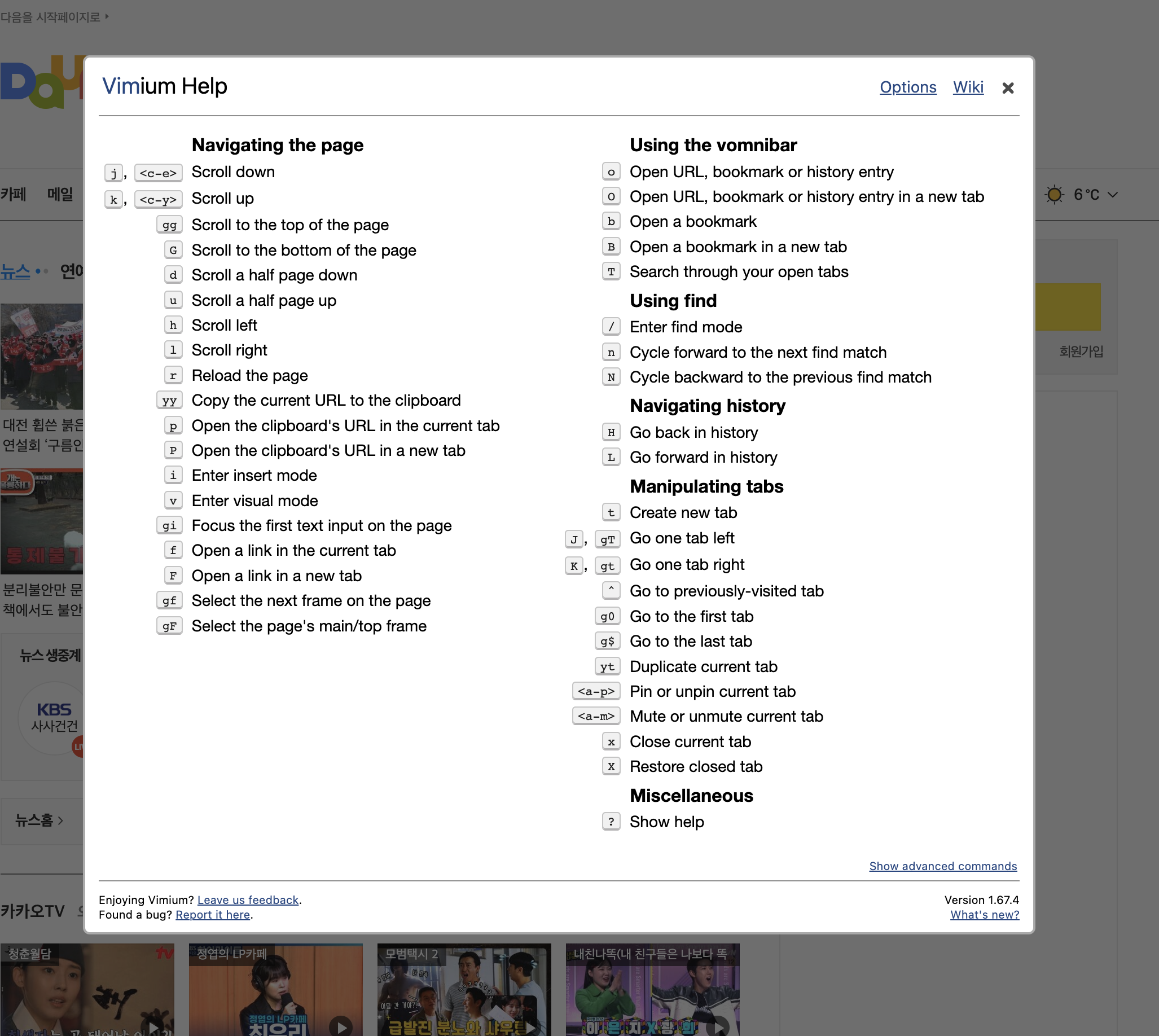
Task: Click the 'Navigating the page' heading
Action: pyautogui.click(x=277, y=144)
